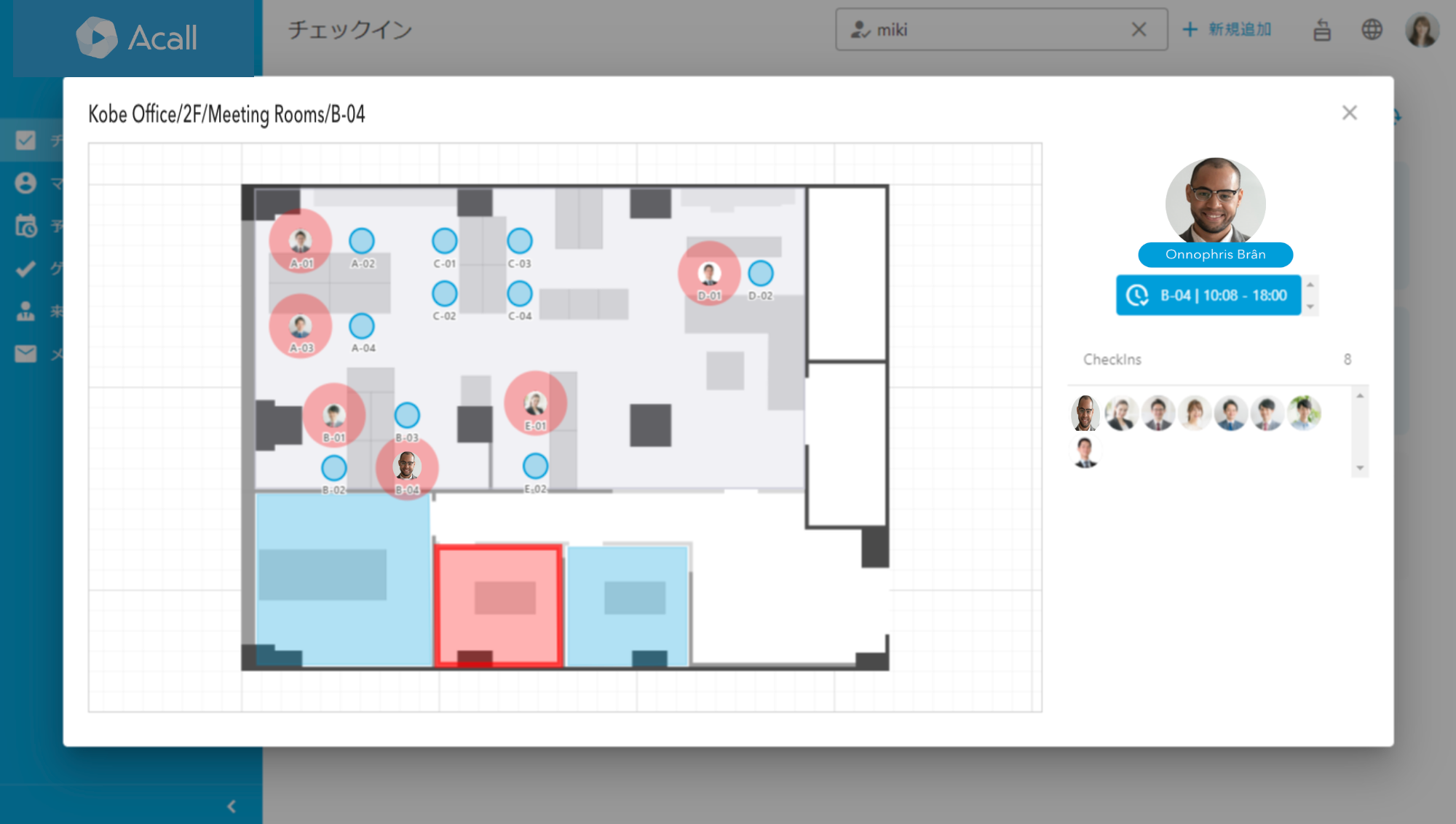Click the B-04 10:08 - 18:00 button
The image size is (1456, 824).
pyautogui.click(x=1208, y=295)
